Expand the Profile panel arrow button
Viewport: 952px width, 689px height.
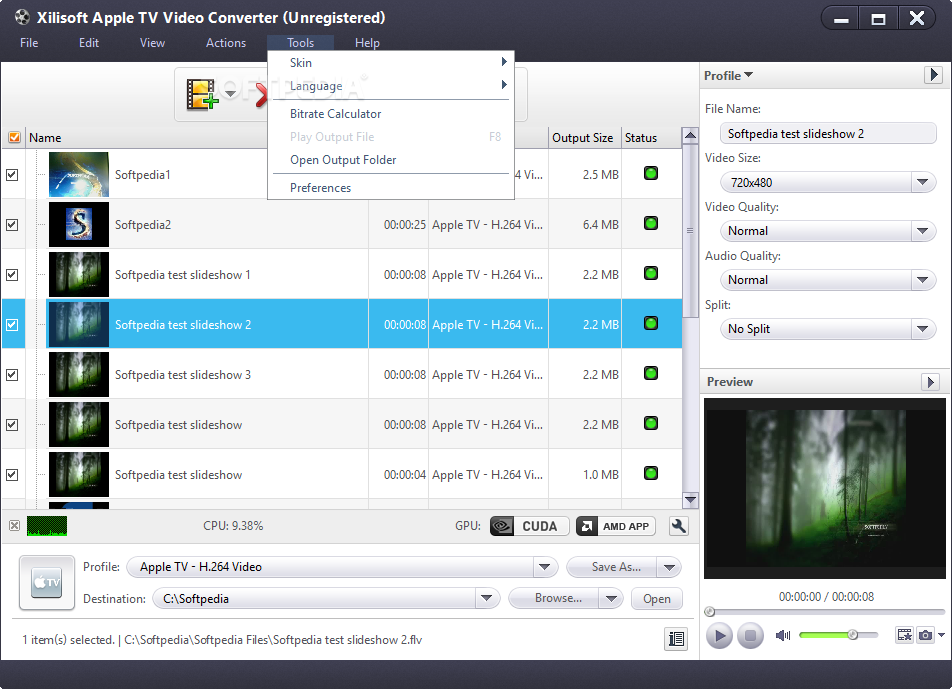pos(934,75)
